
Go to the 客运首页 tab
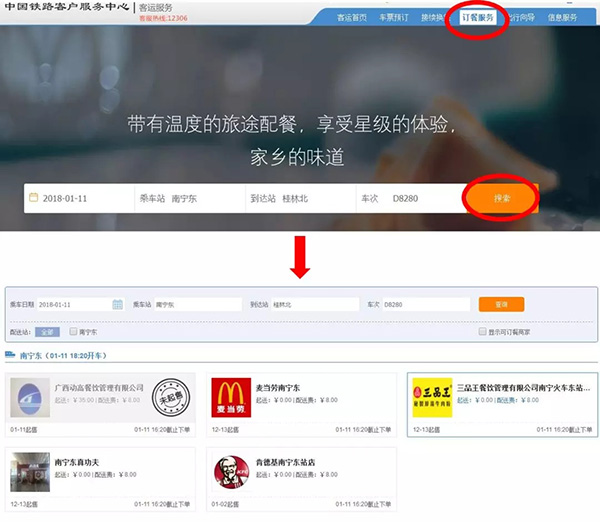[351, 18]
